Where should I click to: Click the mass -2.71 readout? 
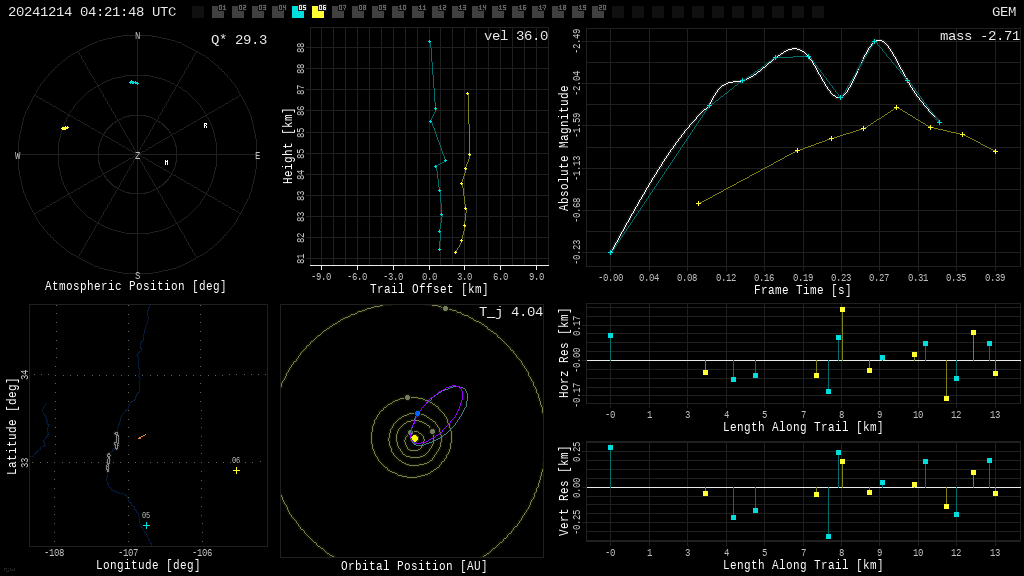click(x=979, y=36)
